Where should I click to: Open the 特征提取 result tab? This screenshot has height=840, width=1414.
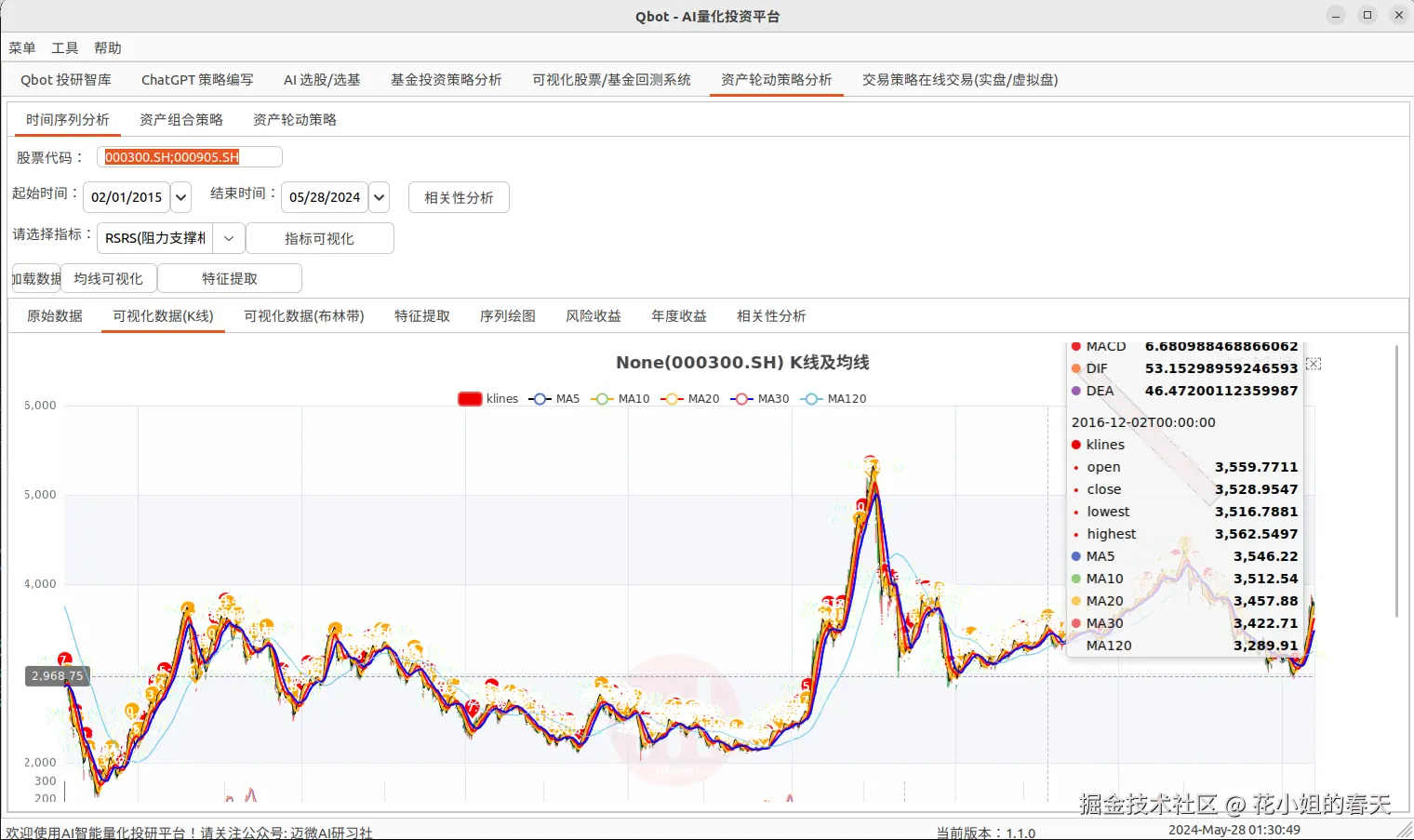click(x=422, y=316)
